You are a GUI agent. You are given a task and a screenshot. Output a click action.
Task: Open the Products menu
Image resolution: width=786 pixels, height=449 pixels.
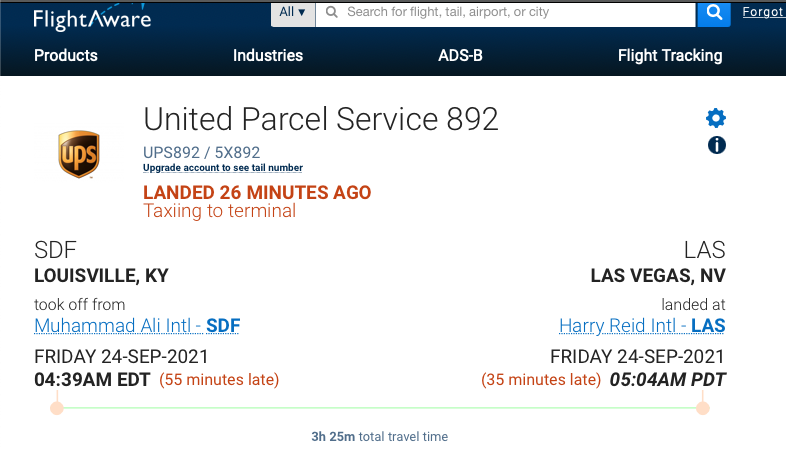click(x=66, y=56)
